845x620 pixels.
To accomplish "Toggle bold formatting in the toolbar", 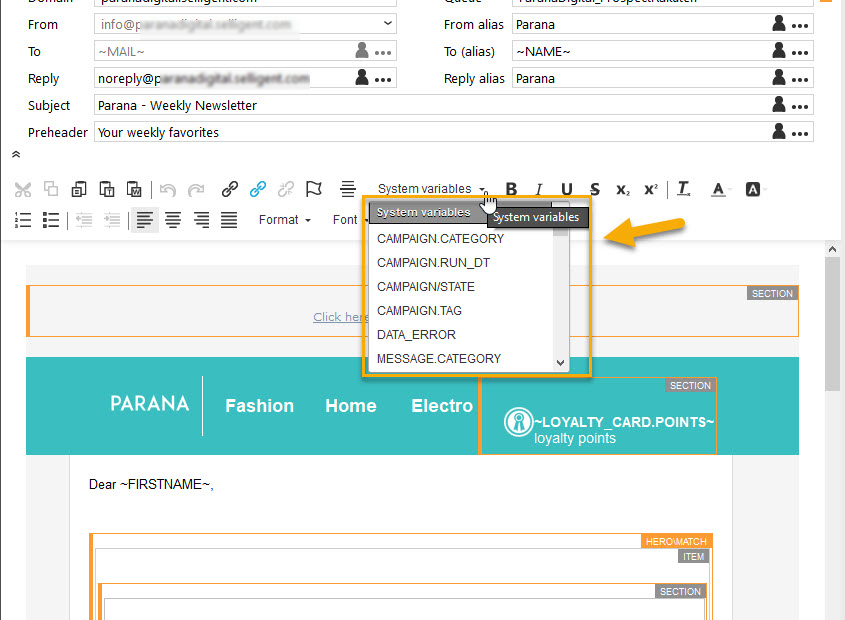I will tap(512, 189).
